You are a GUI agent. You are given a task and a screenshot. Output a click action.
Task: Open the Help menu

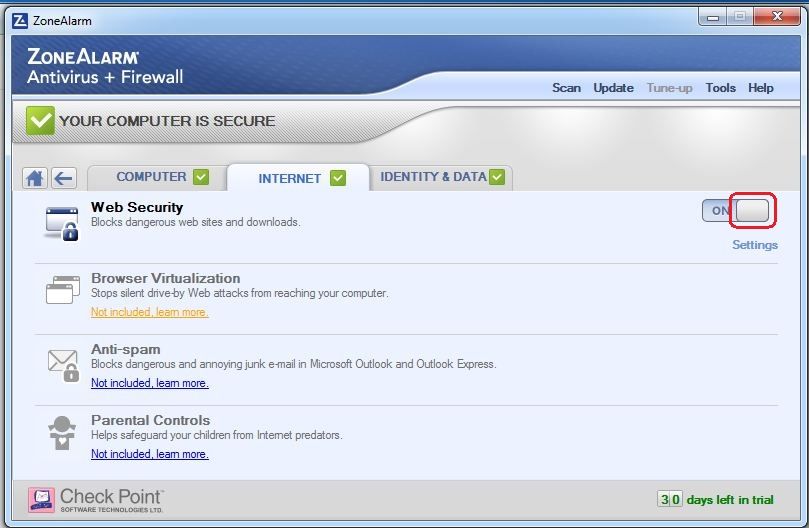(x=761, y=88)
